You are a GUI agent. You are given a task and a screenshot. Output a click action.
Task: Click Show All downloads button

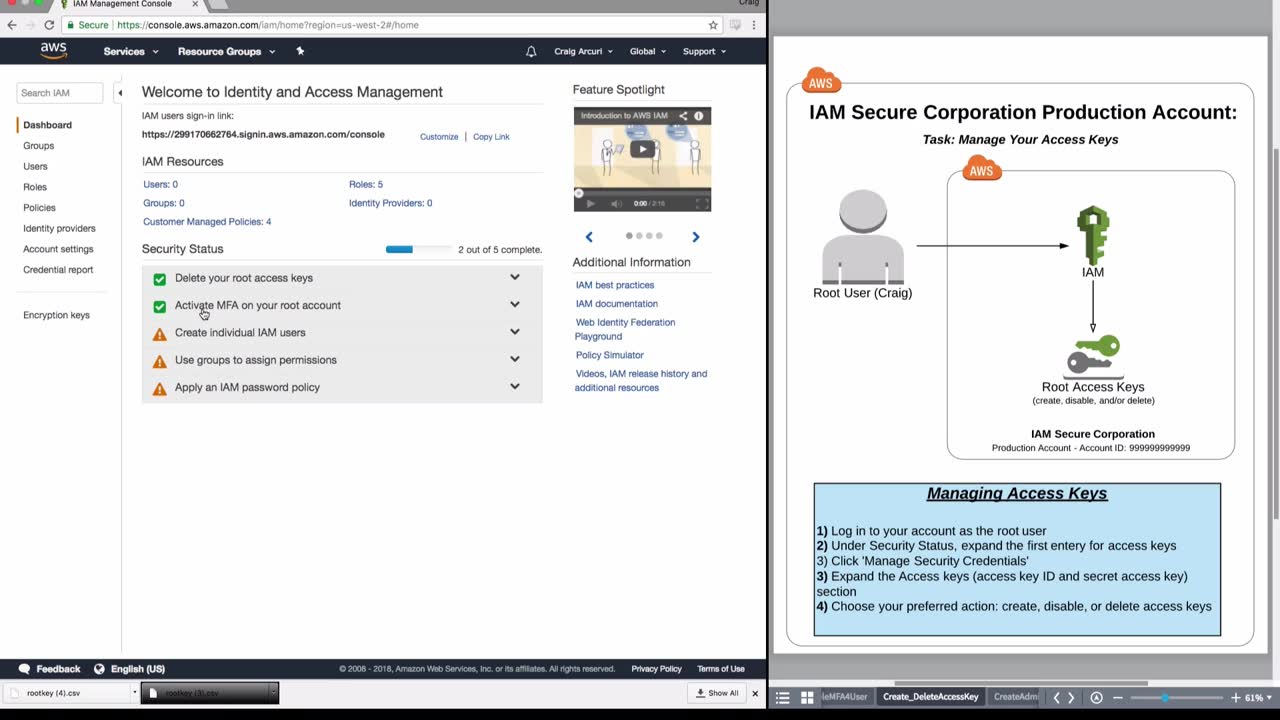(x=718, y=693)
